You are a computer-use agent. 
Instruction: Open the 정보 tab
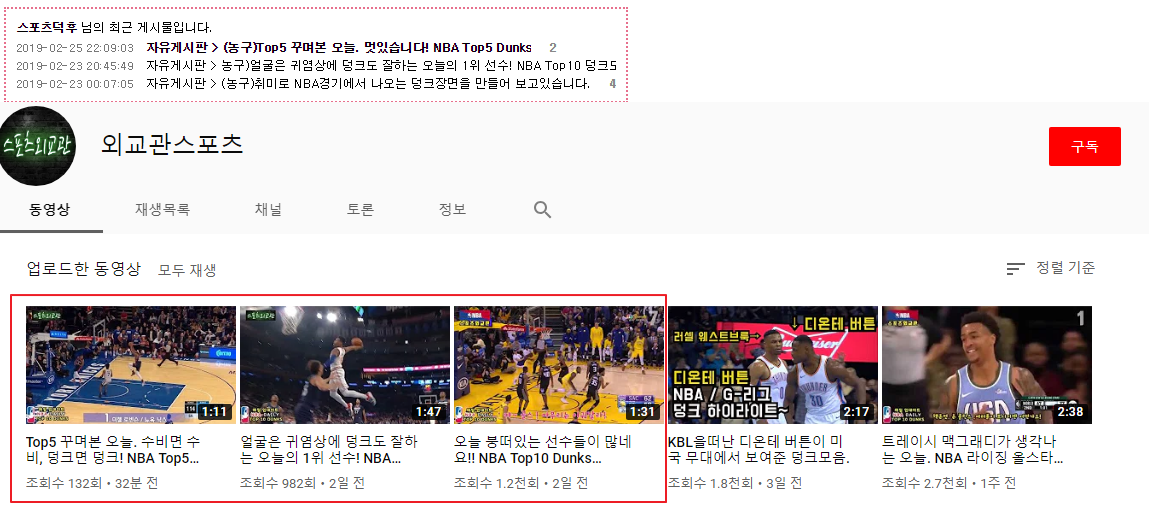pyautogui.click(x=452, y=210)
